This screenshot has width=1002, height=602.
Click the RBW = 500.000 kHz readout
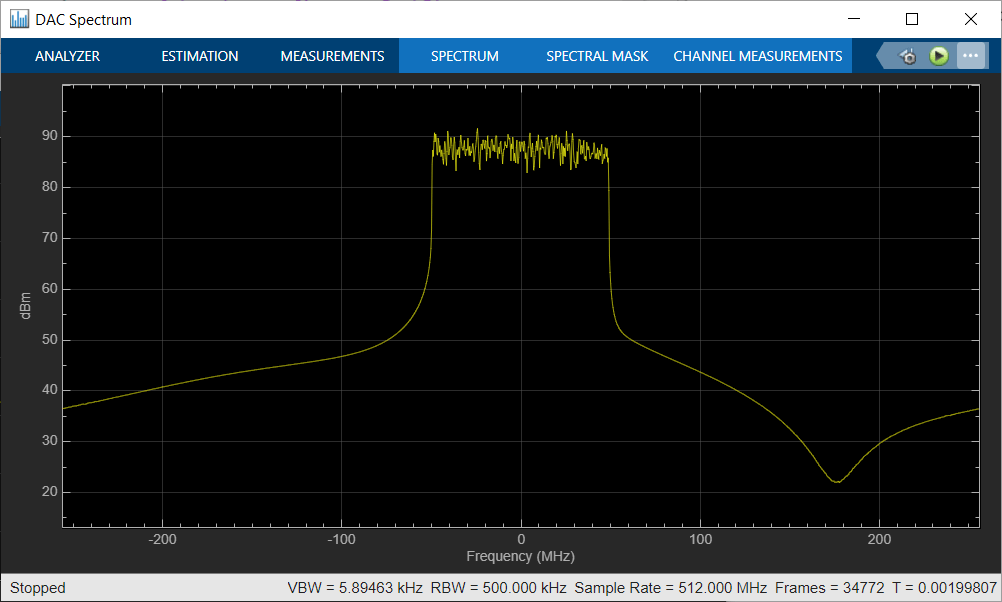(x=498, y=587)
